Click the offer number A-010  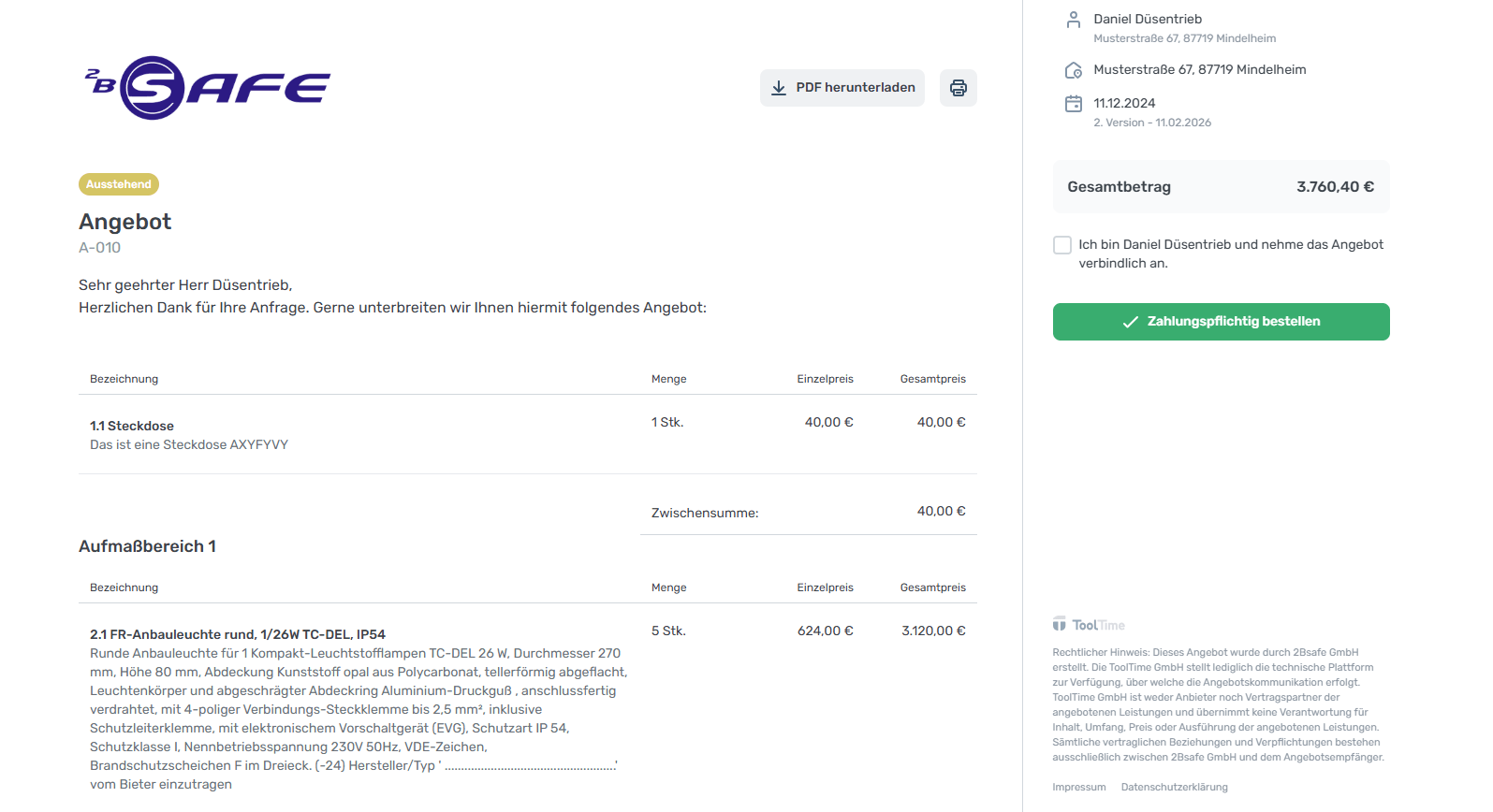click(x=99, y=248)
